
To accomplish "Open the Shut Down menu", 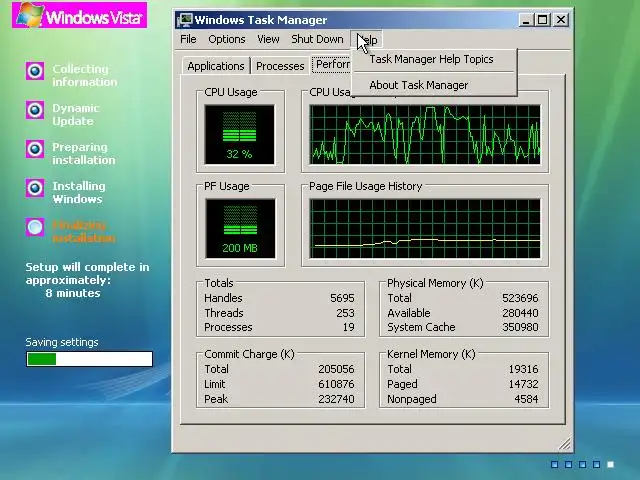I will pos(317,39).
